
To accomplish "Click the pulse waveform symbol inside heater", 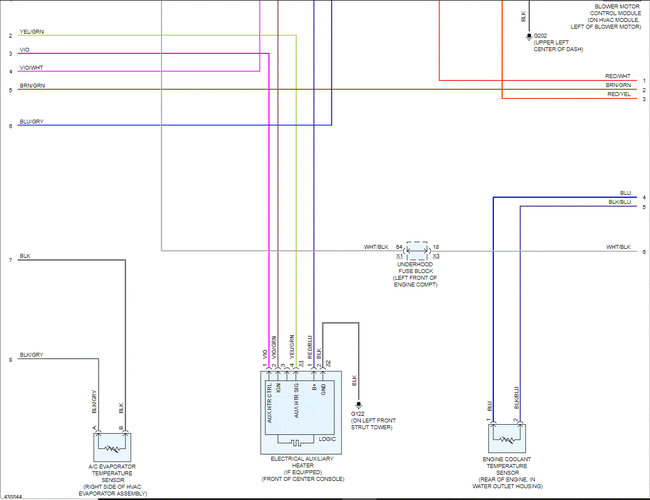I will tap(296, 442).
